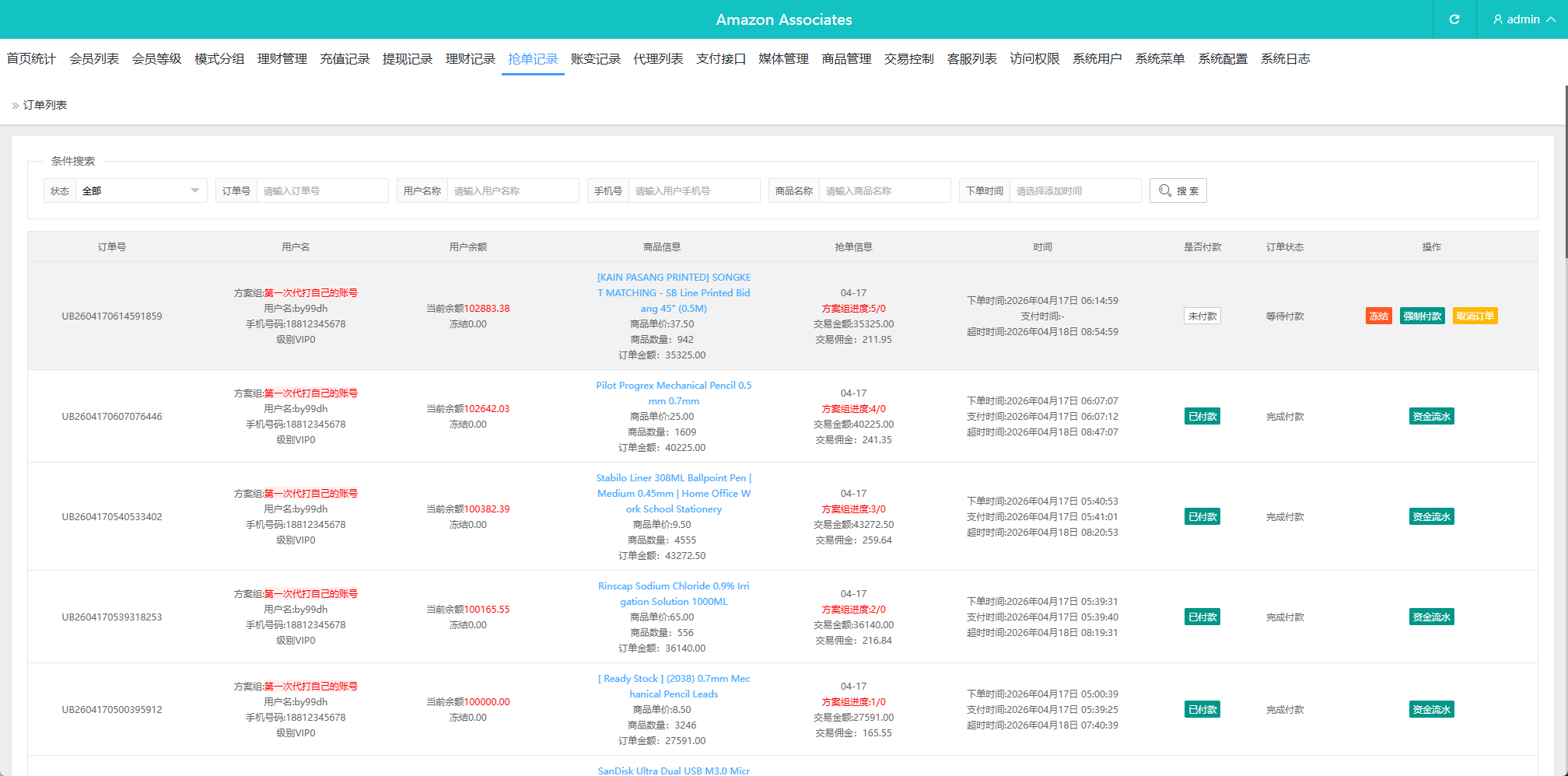Viewport: 1568px width, 776px height.
Task: Open the 下单时间 date picker field
Action: pyautogui.click(x=1075, y=191)
